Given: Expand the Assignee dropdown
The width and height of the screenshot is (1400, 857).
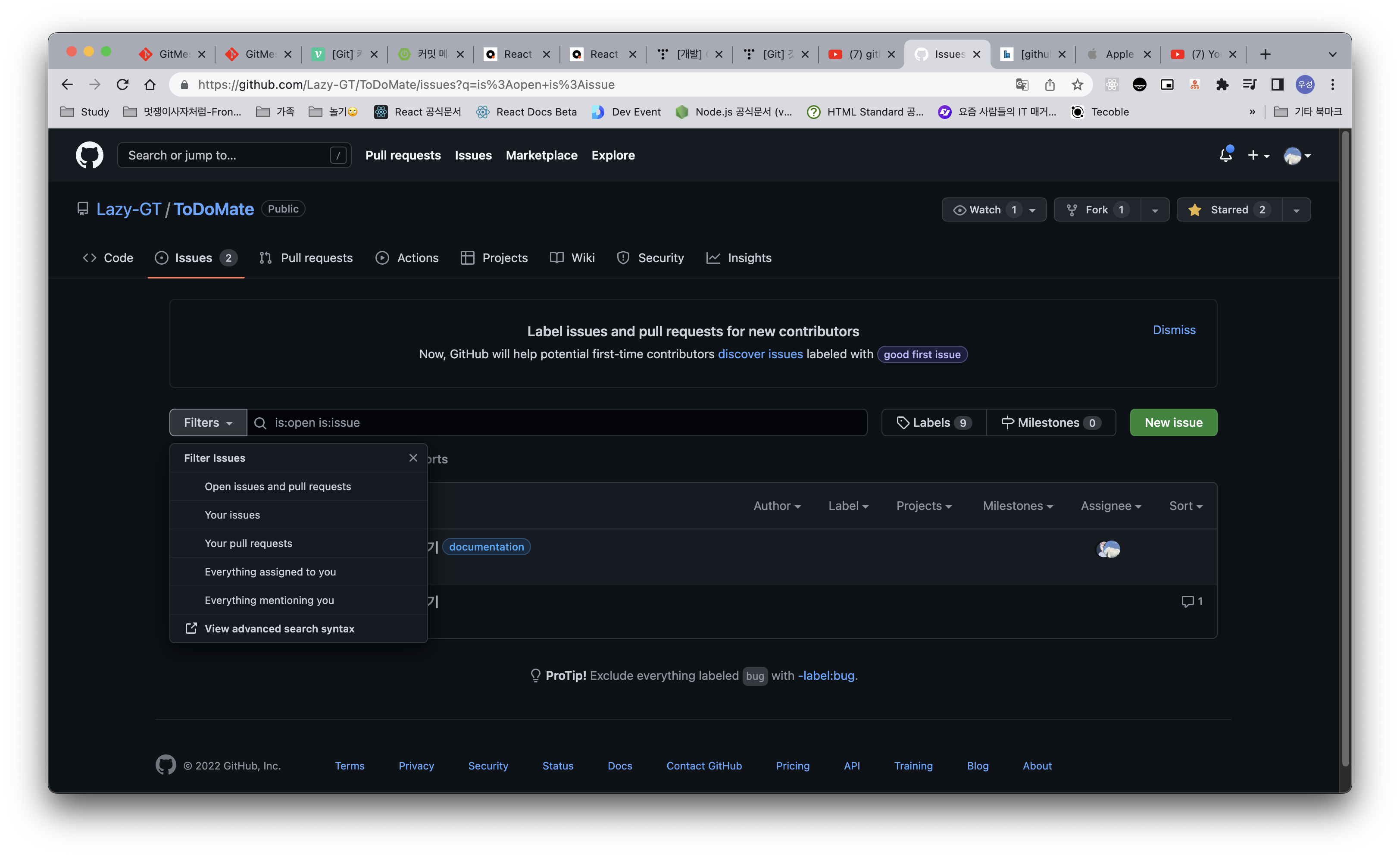Looking at the screenshot, I should [1110, 505].
